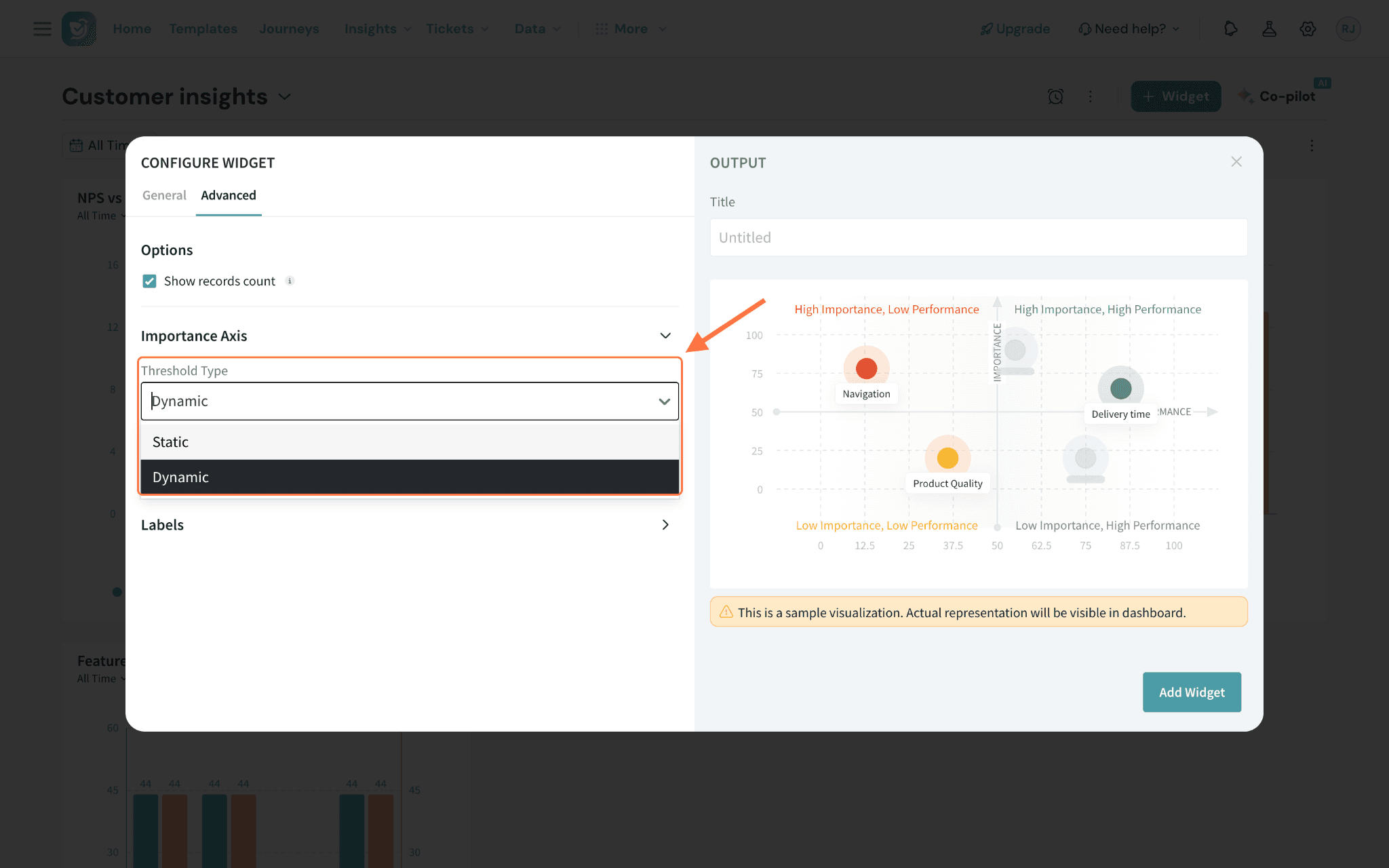Toggle Show records count checkbox

(149, 281)
